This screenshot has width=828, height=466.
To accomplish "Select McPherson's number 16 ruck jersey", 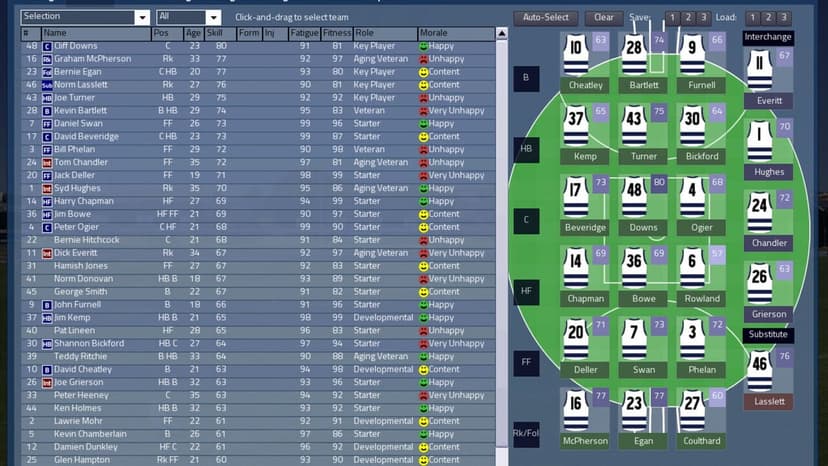I will tap(576, 411).
